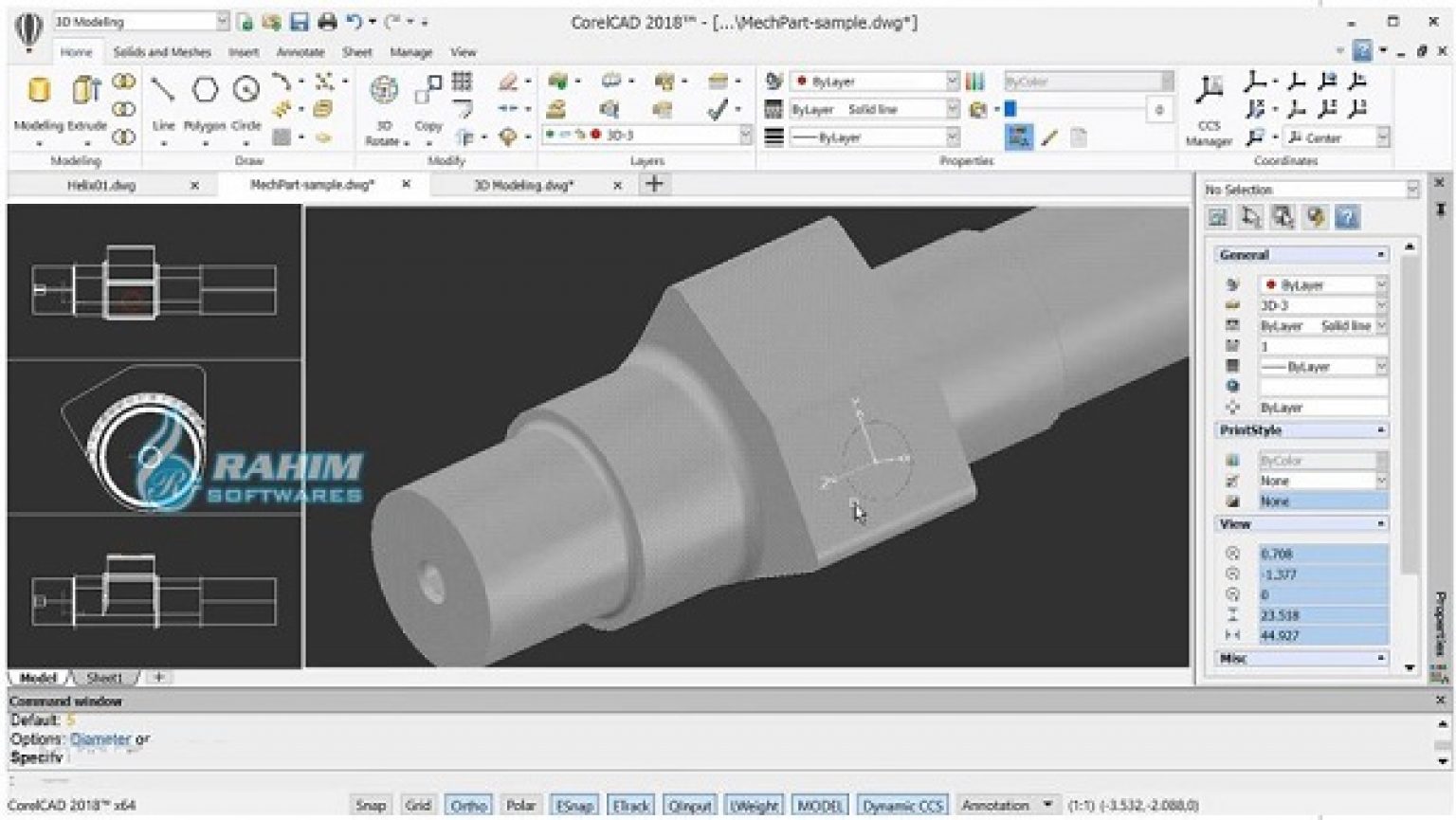Toggle Polar in the status bar
This screenshot has height=820, width=1456.
pos(520,805)
